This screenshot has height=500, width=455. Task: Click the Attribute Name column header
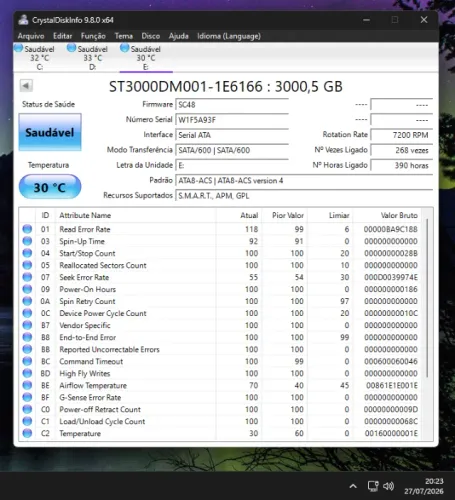[136, 215]
